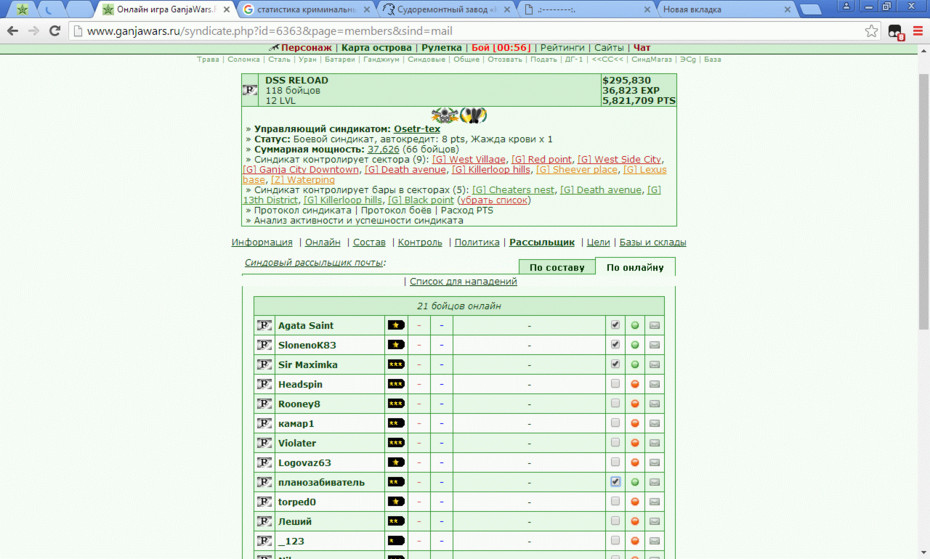930x559 pixels.
Task: Open the Протокол боёв link
Action: tap(396, 210)
